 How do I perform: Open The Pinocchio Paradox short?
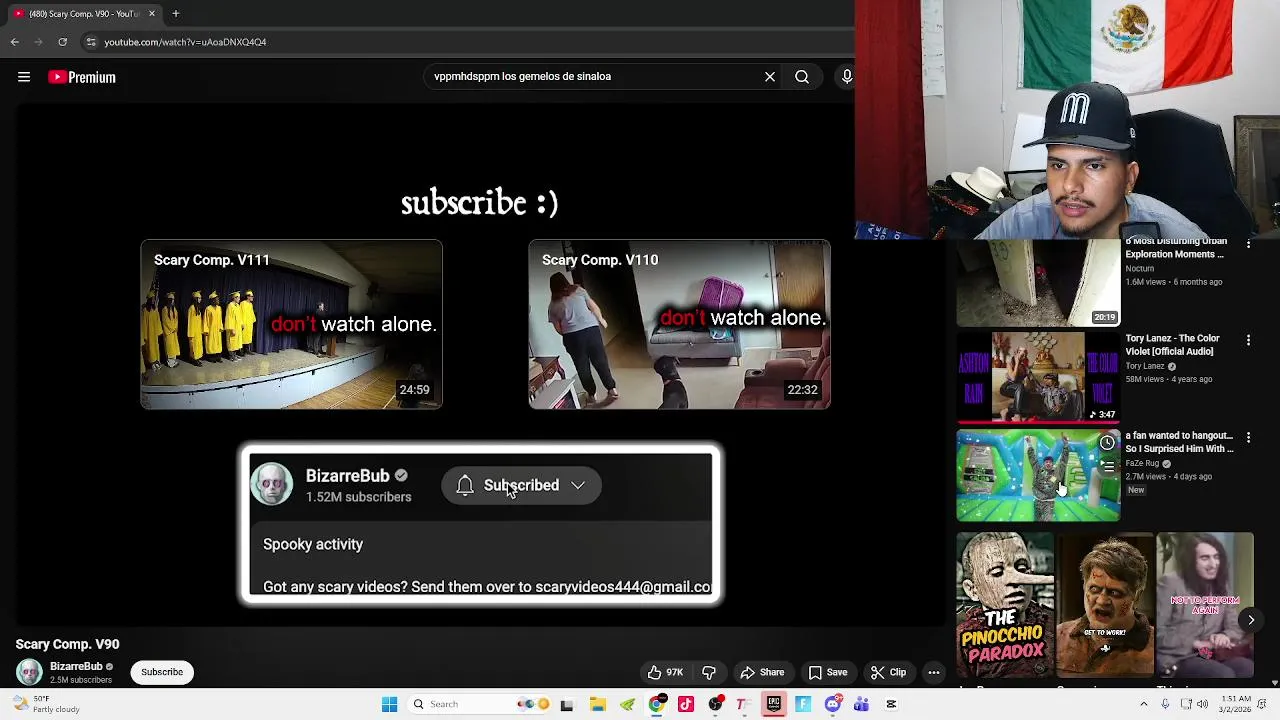point(1005,605)
